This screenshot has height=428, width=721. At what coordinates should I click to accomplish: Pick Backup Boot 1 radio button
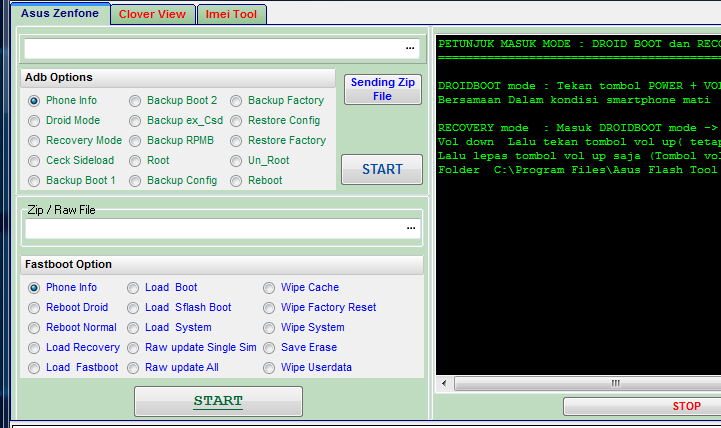coord(34,181)
